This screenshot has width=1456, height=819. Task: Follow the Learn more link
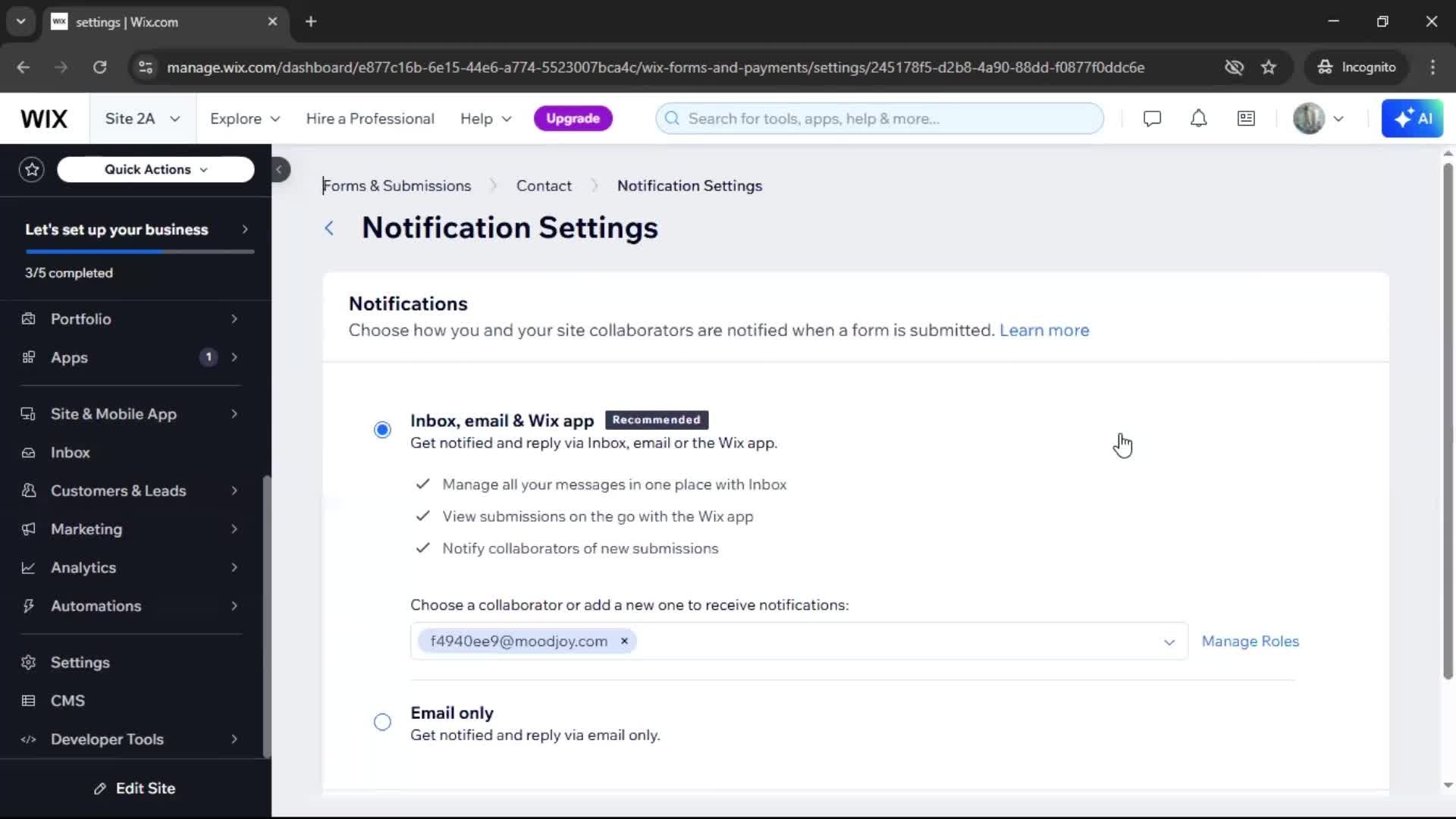(1043, 331)
